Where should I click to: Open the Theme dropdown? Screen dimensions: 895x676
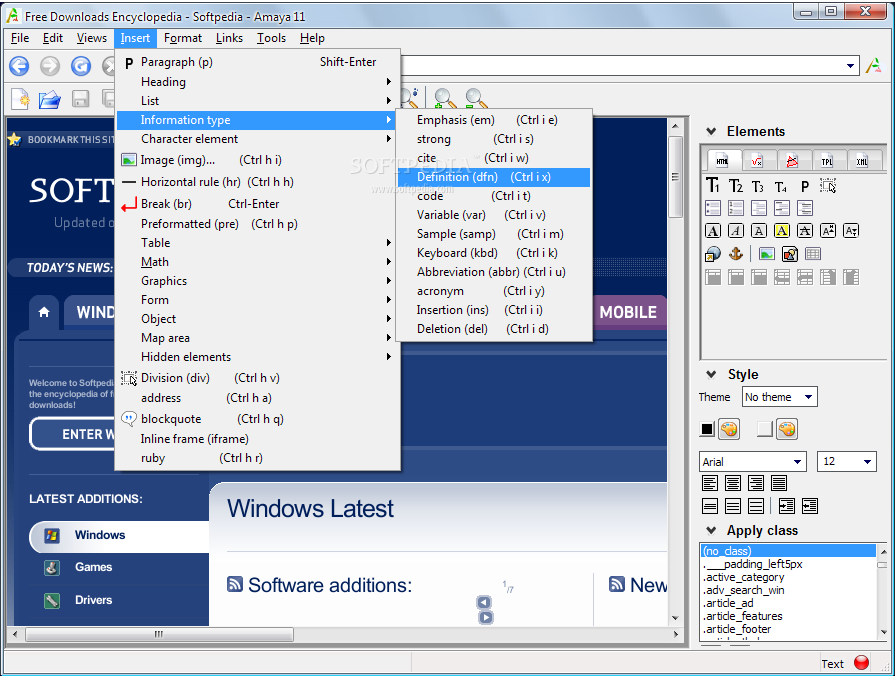(x=780, y=397)
